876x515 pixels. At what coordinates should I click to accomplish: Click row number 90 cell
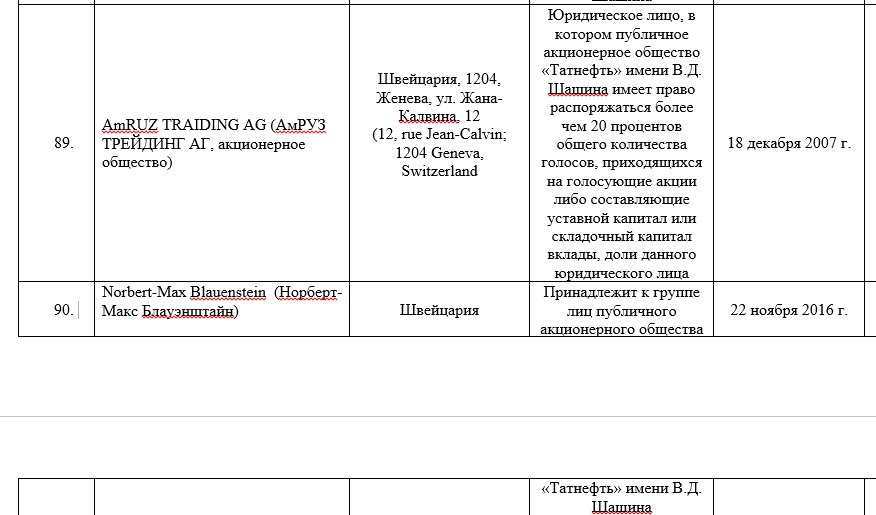click(63, 310)
